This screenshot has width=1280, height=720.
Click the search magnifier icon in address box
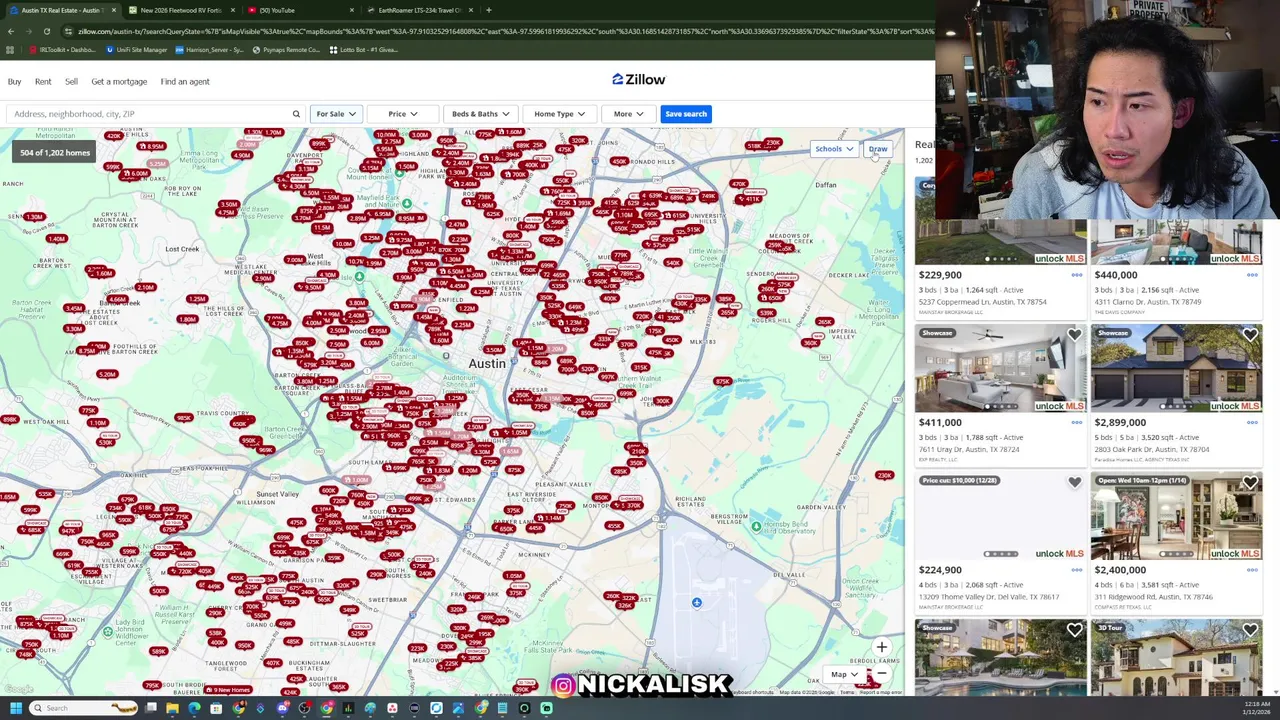(x=296, y=114)
